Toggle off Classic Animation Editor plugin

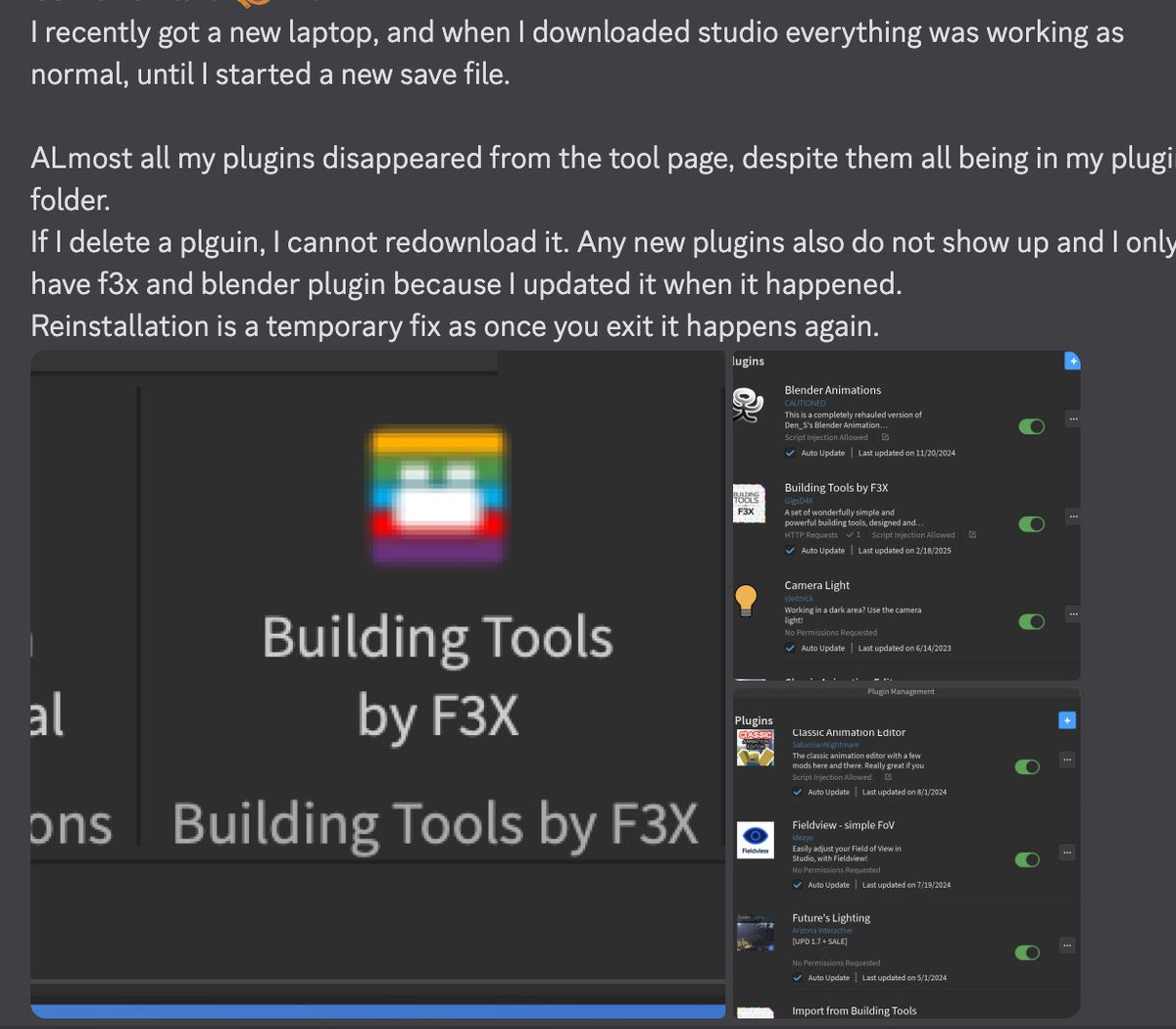(1027, 766)
